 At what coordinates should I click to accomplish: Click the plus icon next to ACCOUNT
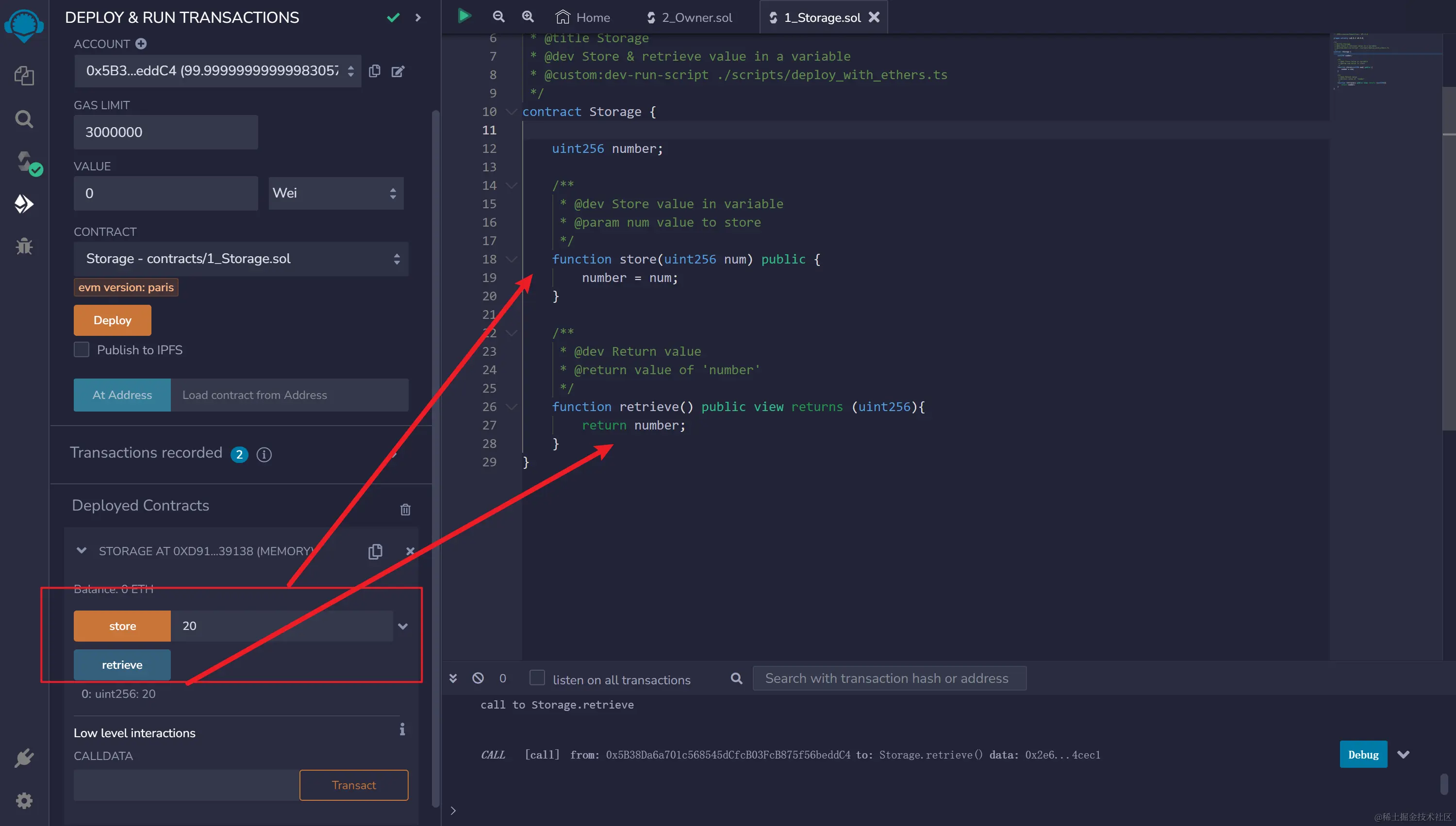pyautogui.click(x=141, y=44)
